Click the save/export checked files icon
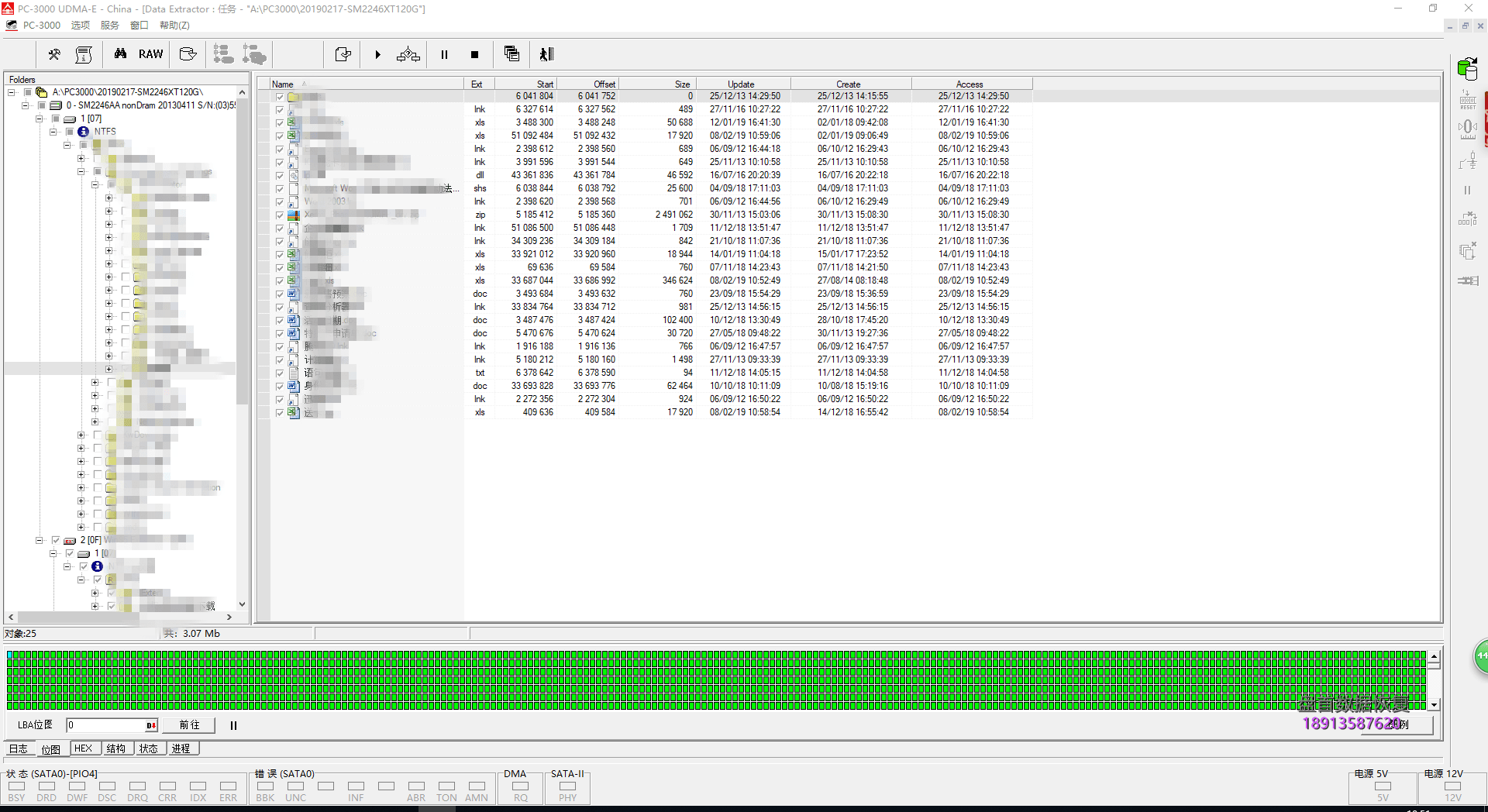Screen dimensions: 1488x812 (343, 54)
